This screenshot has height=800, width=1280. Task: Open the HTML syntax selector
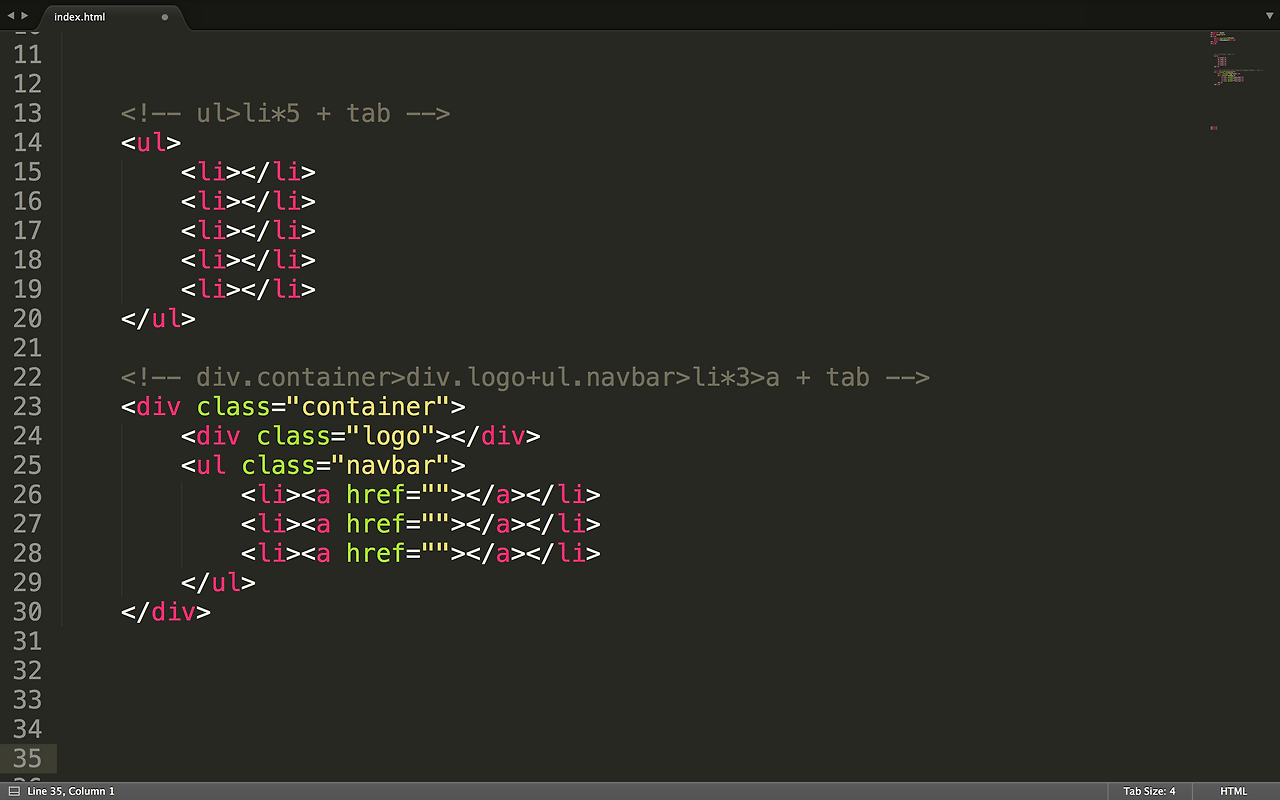point(1233,791)
